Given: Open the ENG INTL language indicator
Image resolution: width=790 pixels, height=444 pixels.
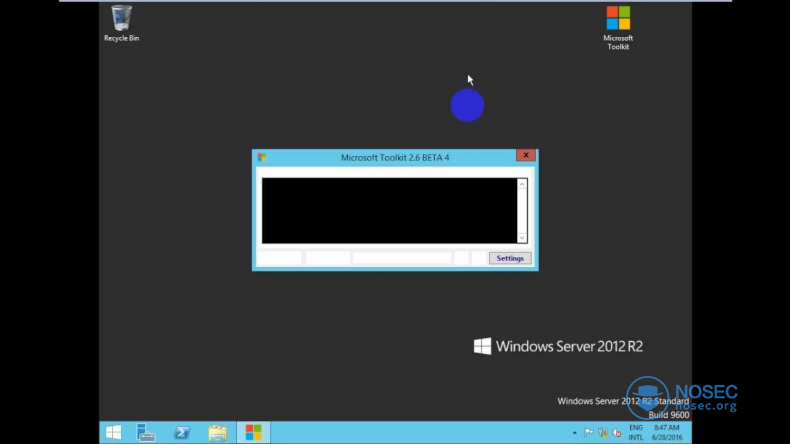Looking at the screenshot, I should point(636,432).
